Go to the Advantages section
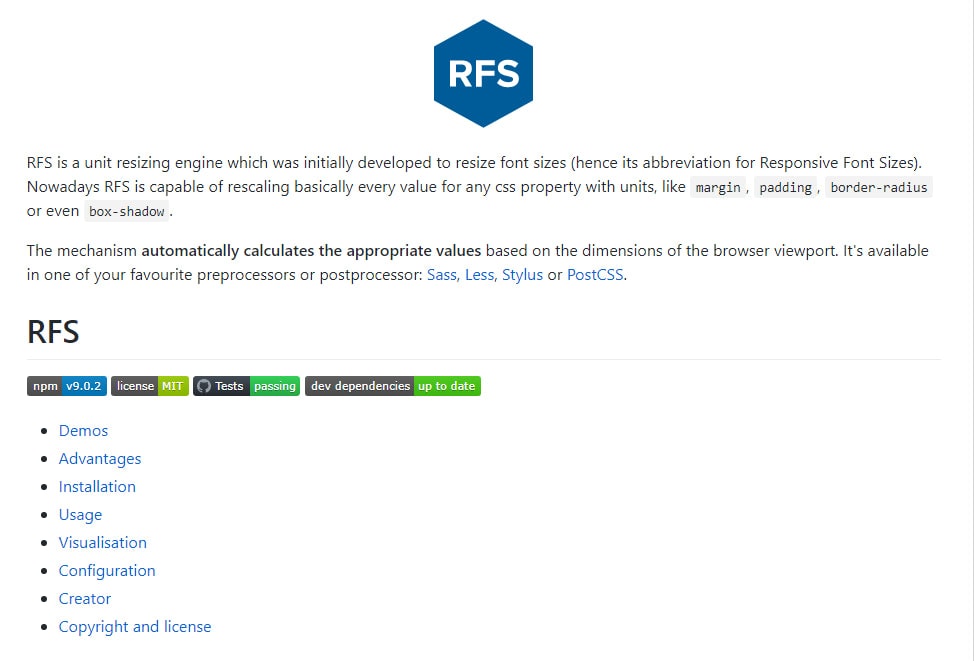The image size is (974, 661). tap(100, 458)
